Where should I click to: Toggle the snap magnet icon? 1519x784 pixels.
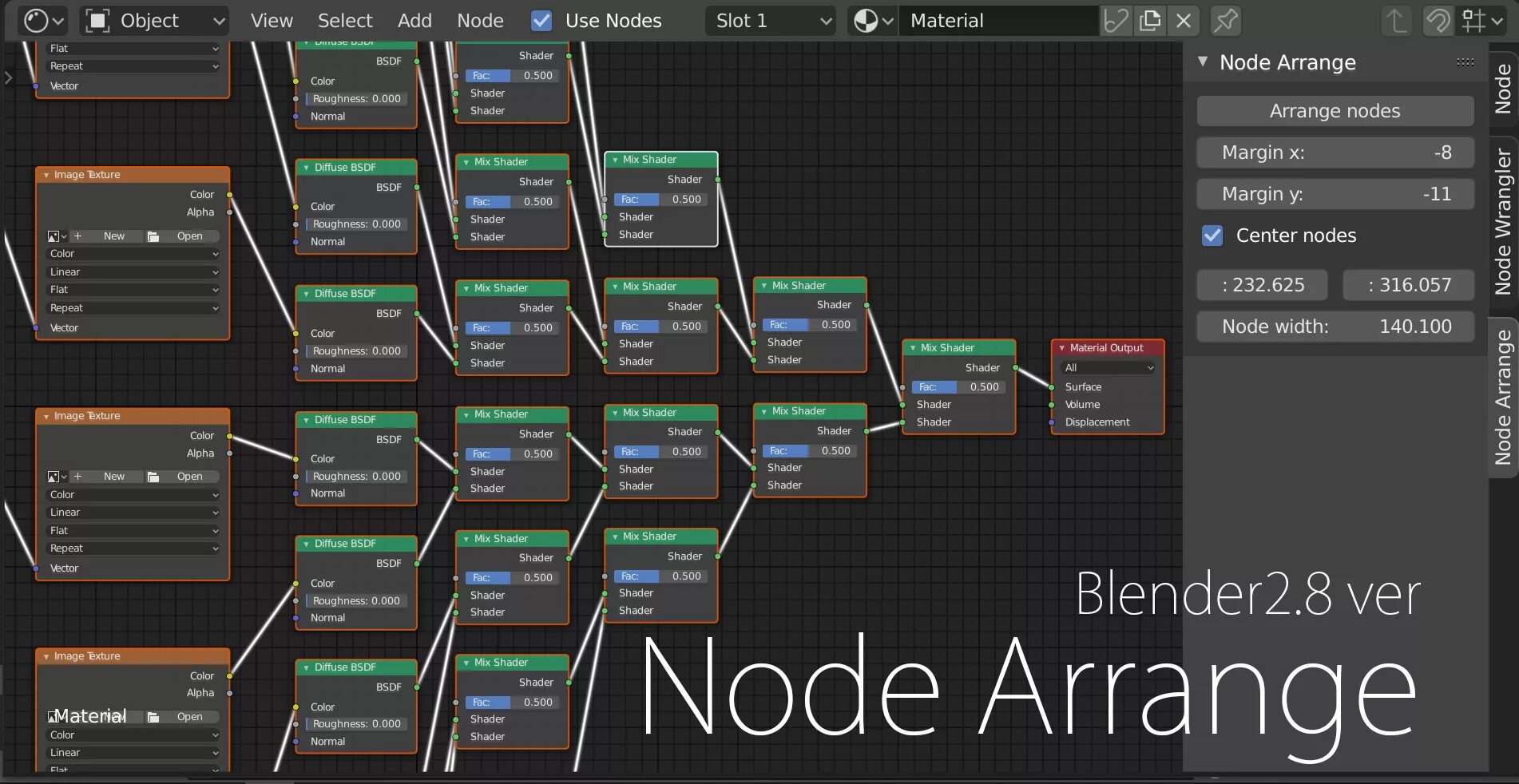[1438, 21]
